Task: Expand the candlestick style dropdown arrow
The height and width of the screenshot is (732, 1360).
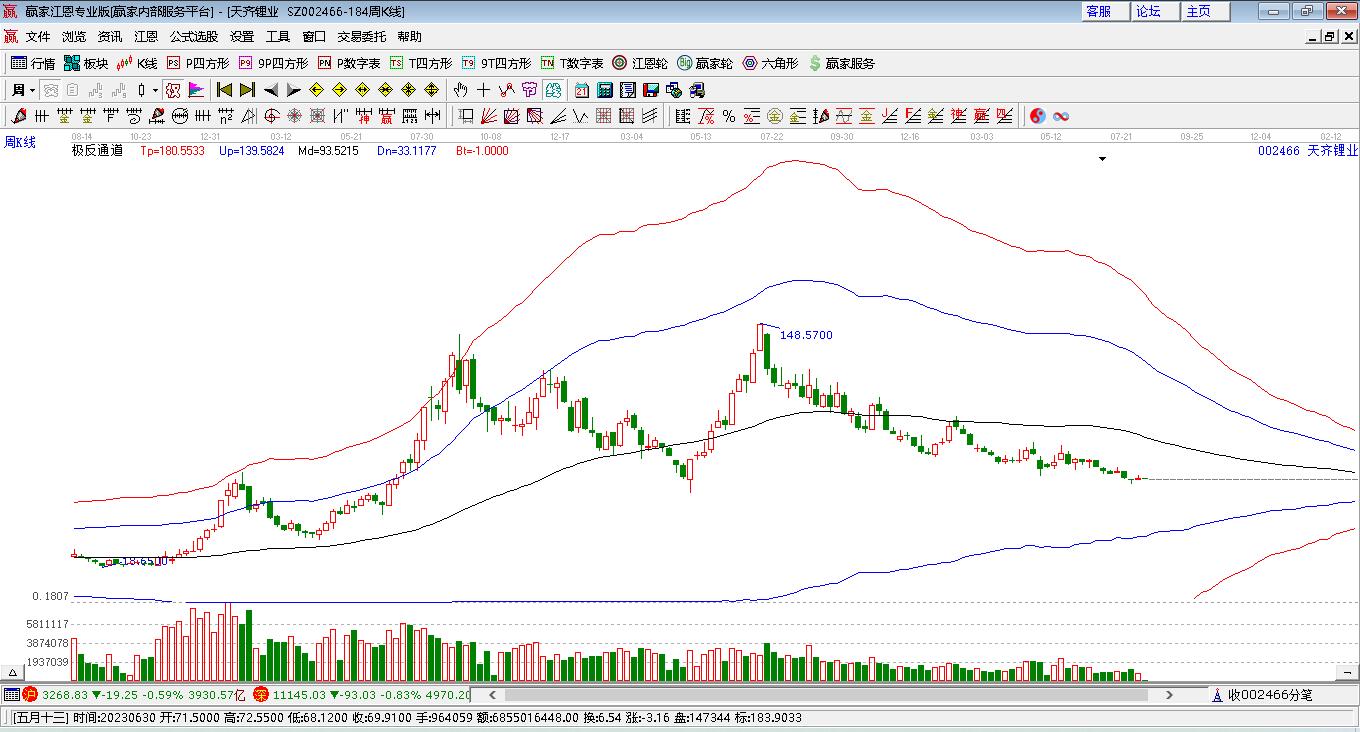Action: [155, 90]
